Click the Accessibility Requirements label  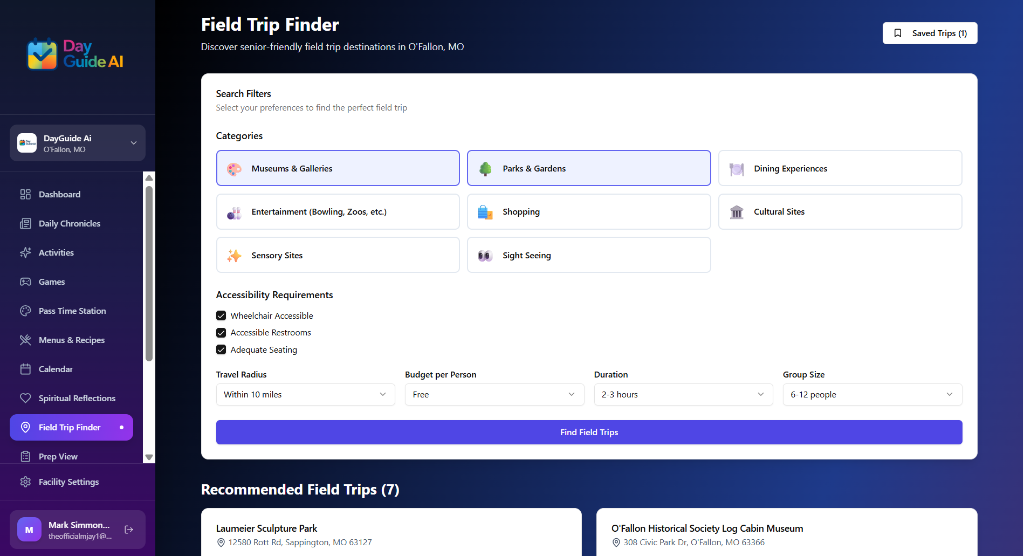click(x=274, y=295)
